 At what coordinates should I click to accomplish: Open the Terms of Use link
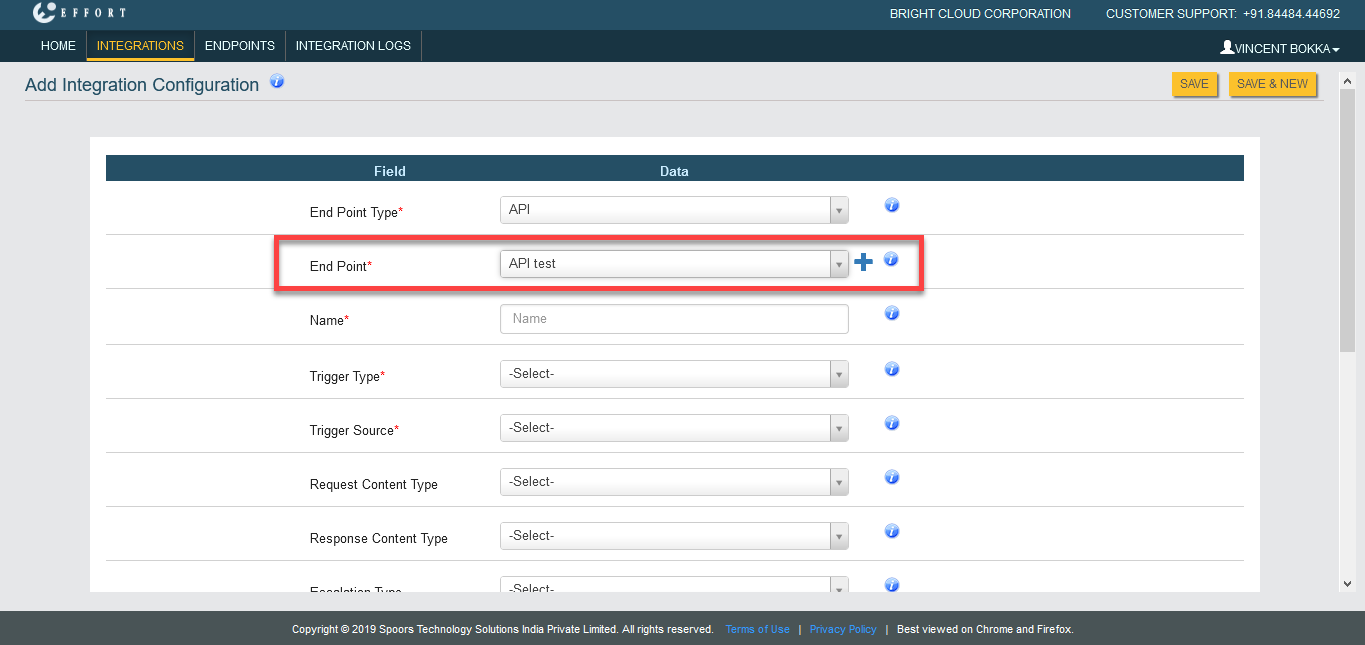[757, 630]
